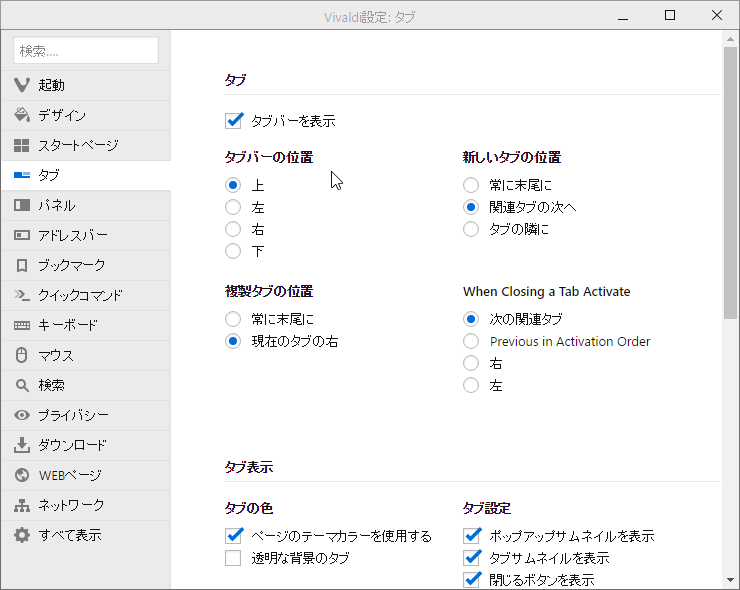Open マウス settings
Viewport: 740px width, 590px height.
pos(86,355)
